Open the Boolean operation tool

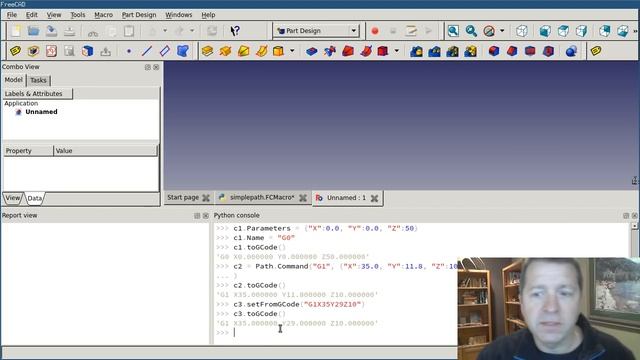571,51
